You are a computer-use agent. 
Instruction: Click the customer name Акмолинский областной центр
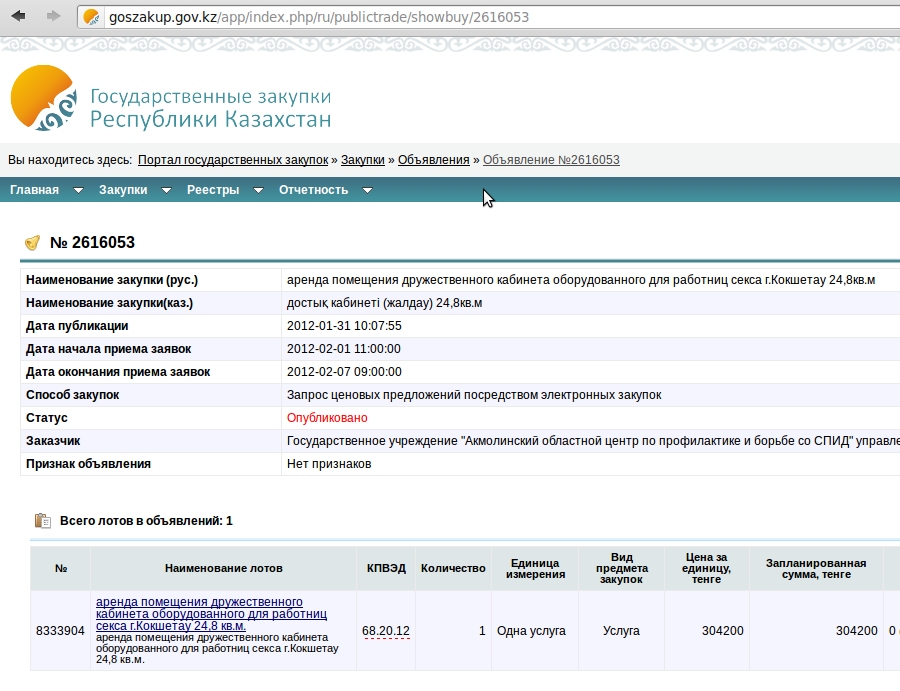(x=593, y=441)
